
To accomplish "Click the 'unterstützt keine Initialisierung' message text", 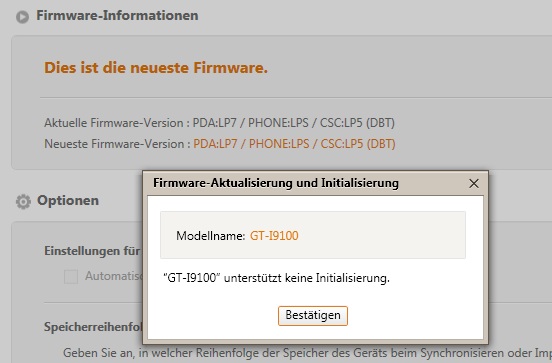I will [307, 278].
